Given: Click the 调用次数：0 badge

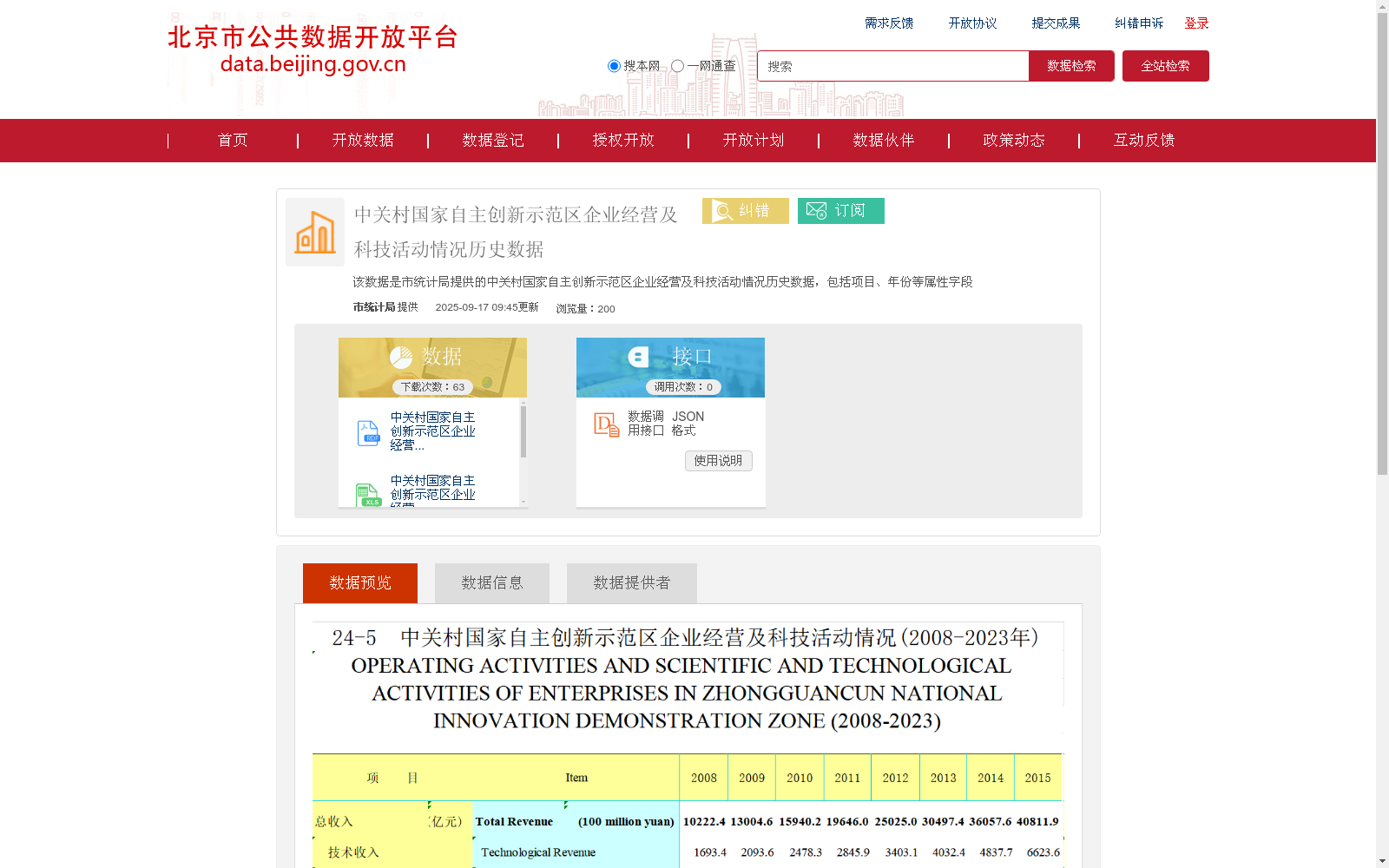Looking at the screenshot, I should [683, 387].
